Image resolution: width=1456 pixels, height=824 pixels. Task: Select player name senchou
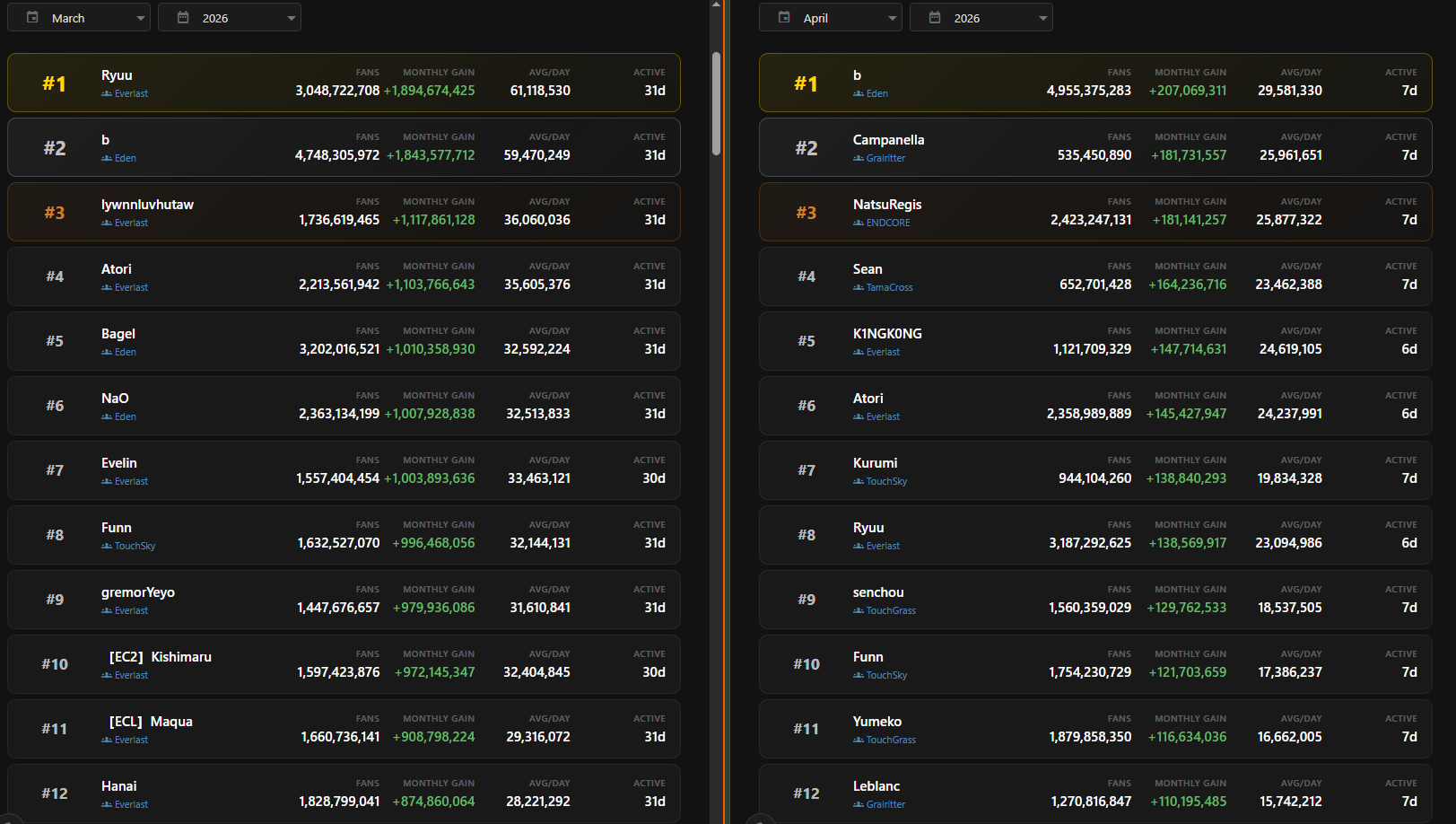(x=878, y=592)
